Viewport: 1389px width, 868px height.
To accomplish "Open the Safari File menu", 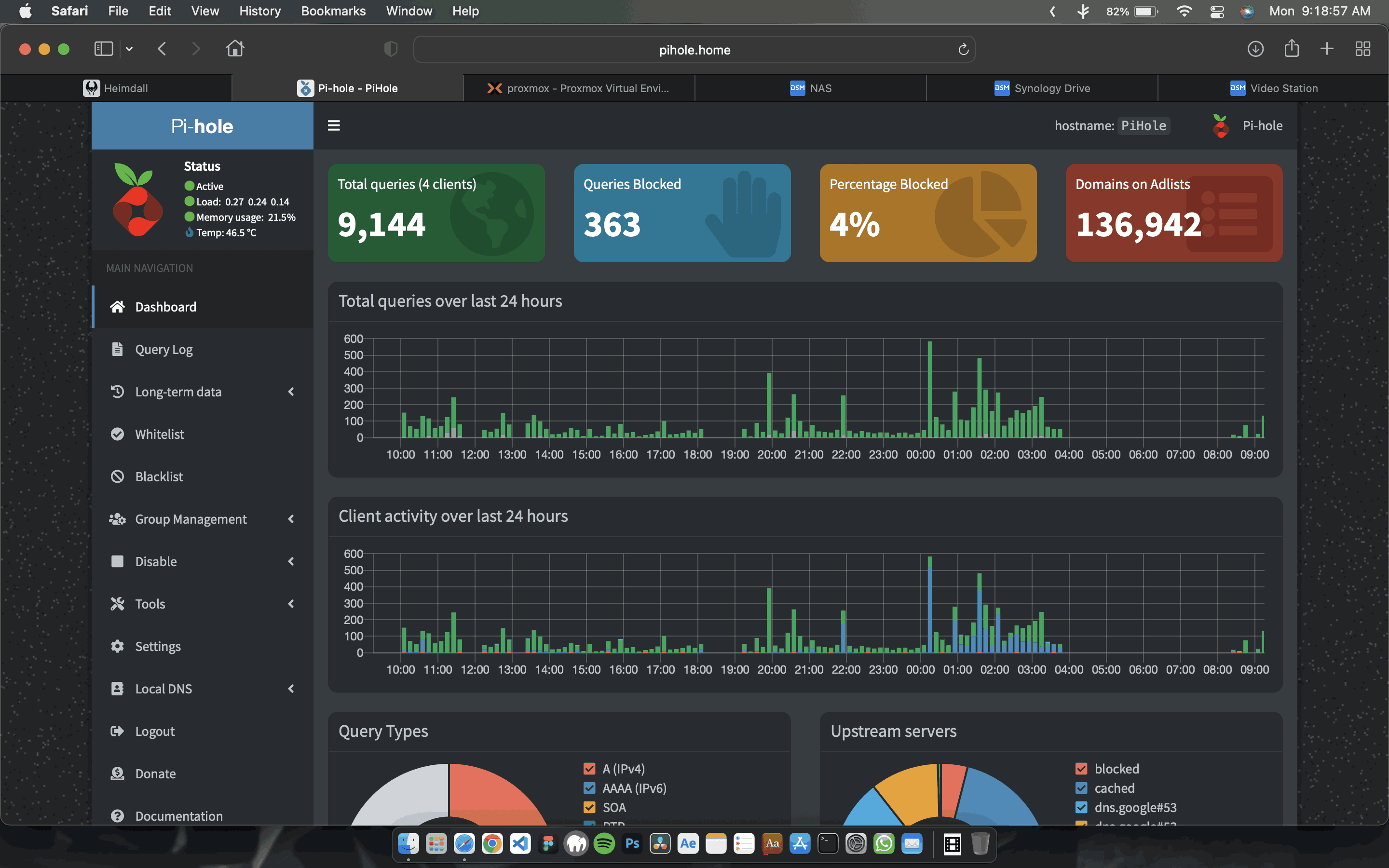I will (118, 11).
